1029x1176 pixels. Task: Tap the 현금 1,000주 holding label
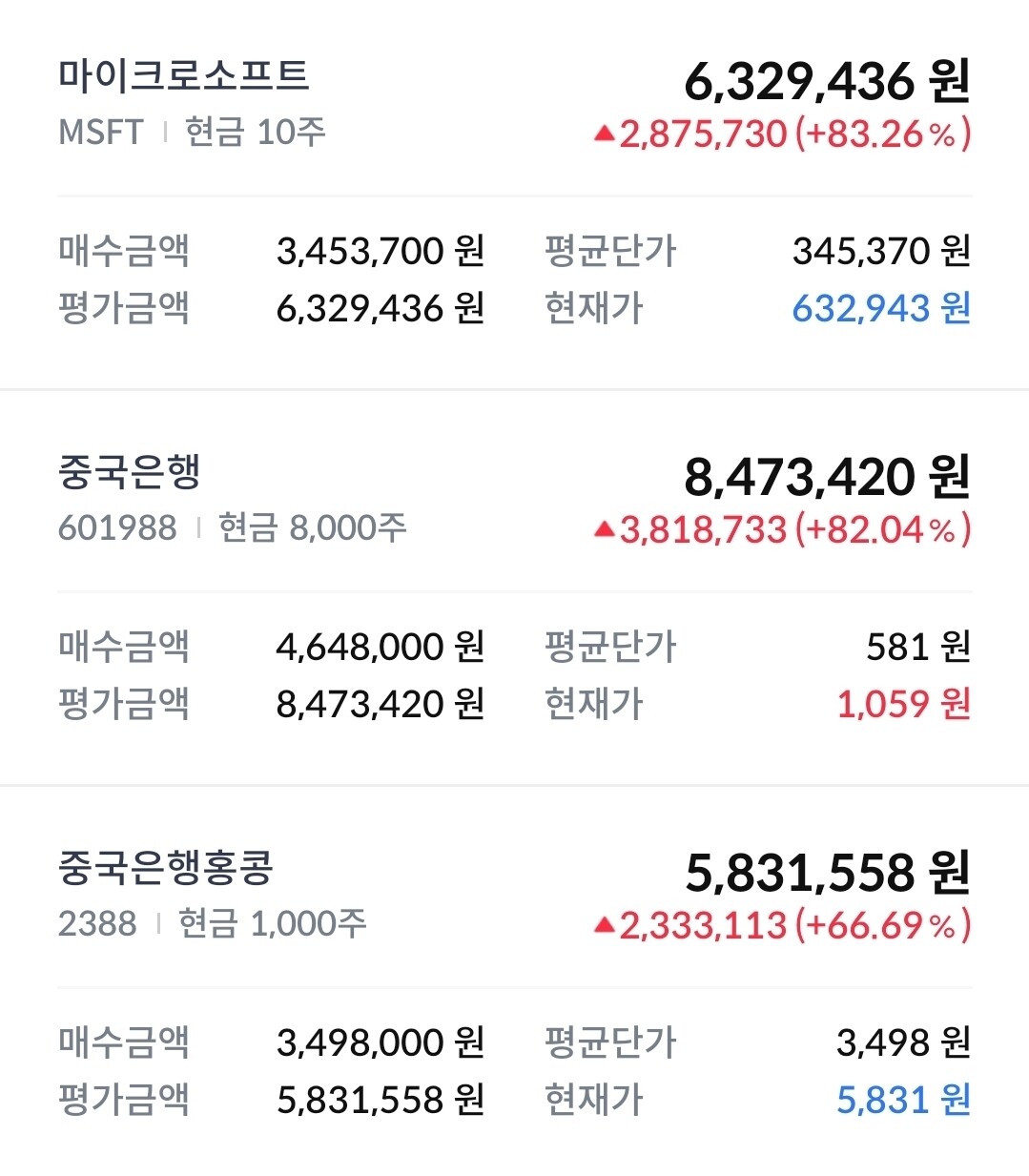pos(272,923)
